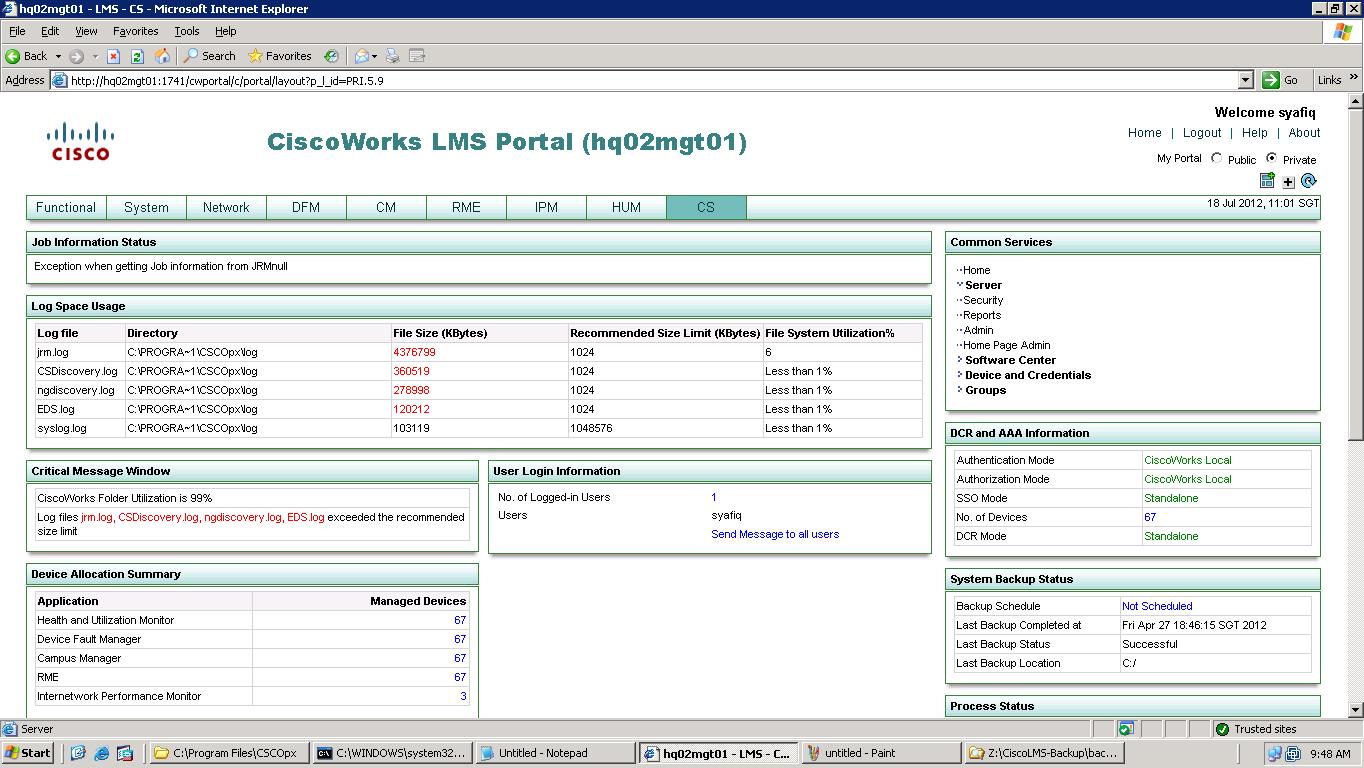The width and height of the screenshot is (1364, 768).
Task: Click the Print toolbar icon
Action: coord(393,56)
